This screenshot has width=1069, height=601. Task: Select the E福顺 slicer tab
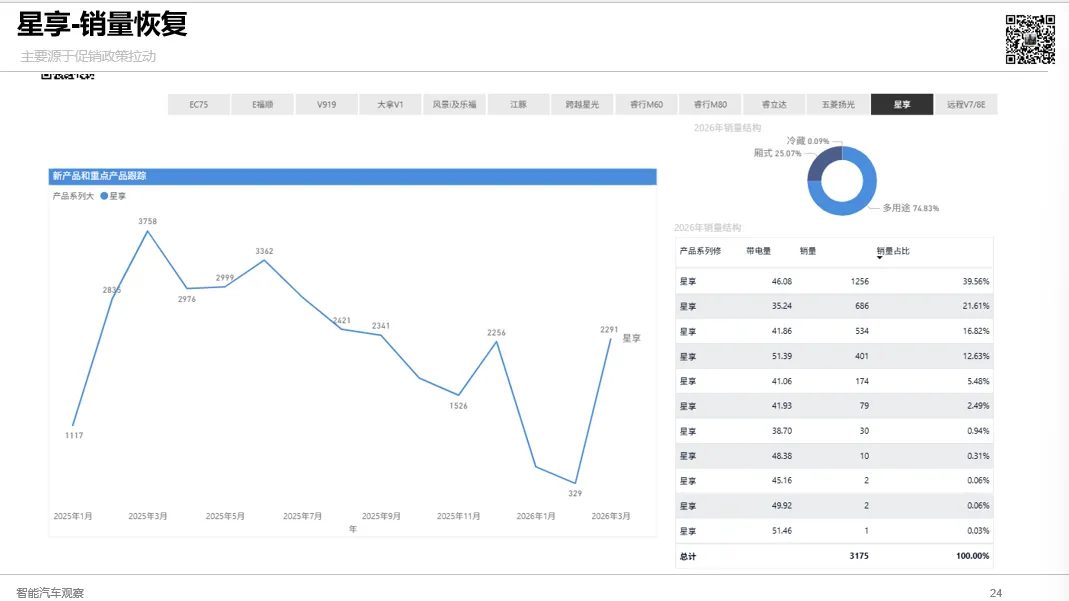click(262, 104)
